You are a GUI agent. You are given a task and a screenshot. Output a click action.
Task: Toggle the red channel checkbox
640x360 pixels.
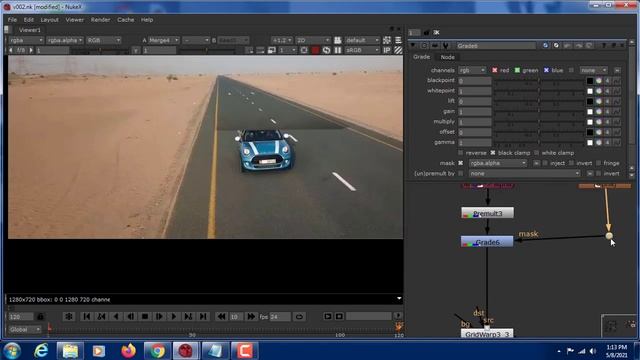tap(495, 70)
